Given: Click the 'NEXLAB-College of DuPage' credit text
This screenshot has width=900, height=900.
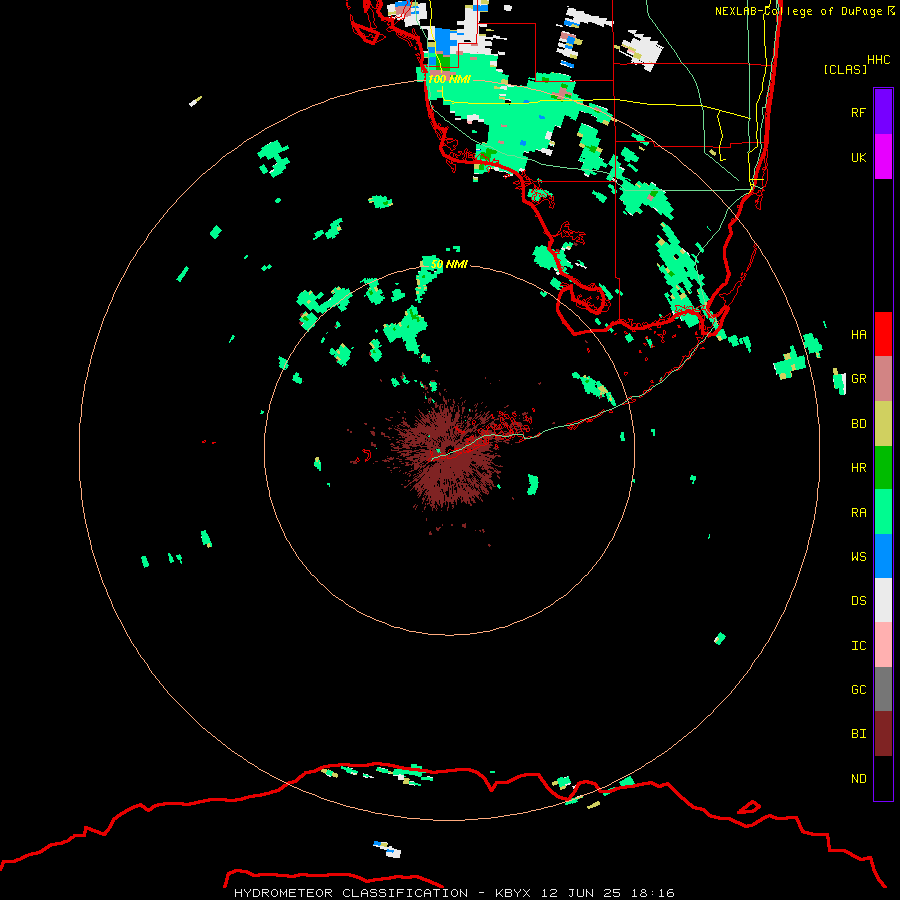Looking at the screenshot, I should tap(798, 11).
